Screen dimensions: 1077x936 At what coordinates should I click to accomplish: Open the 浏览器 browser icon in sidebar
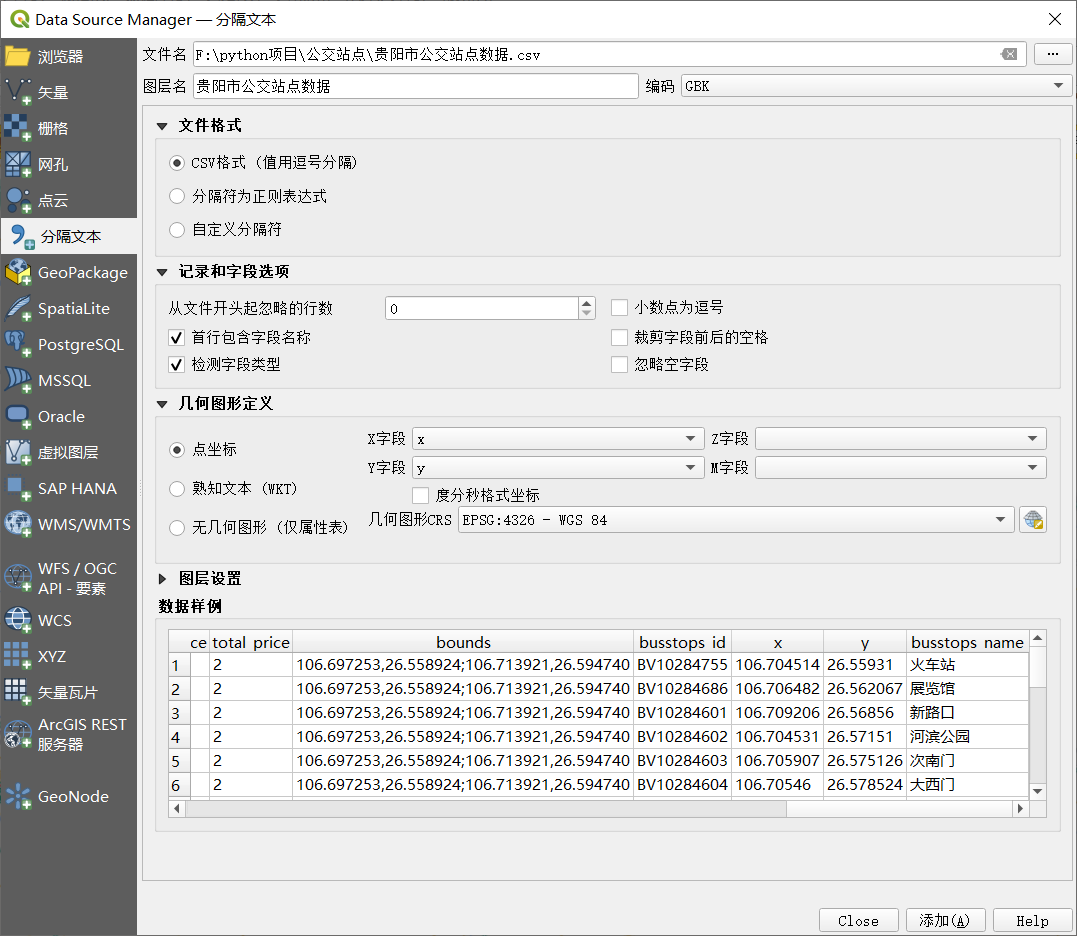pos(18,56)
